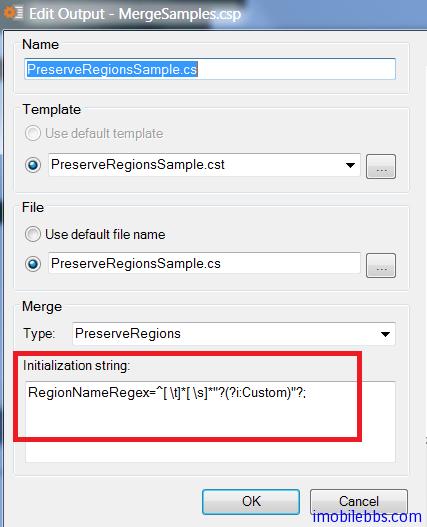The height and width of the screenshot is (527, 427).
Task: Open the template dropdown arrow
Action: tap(350, 165)
